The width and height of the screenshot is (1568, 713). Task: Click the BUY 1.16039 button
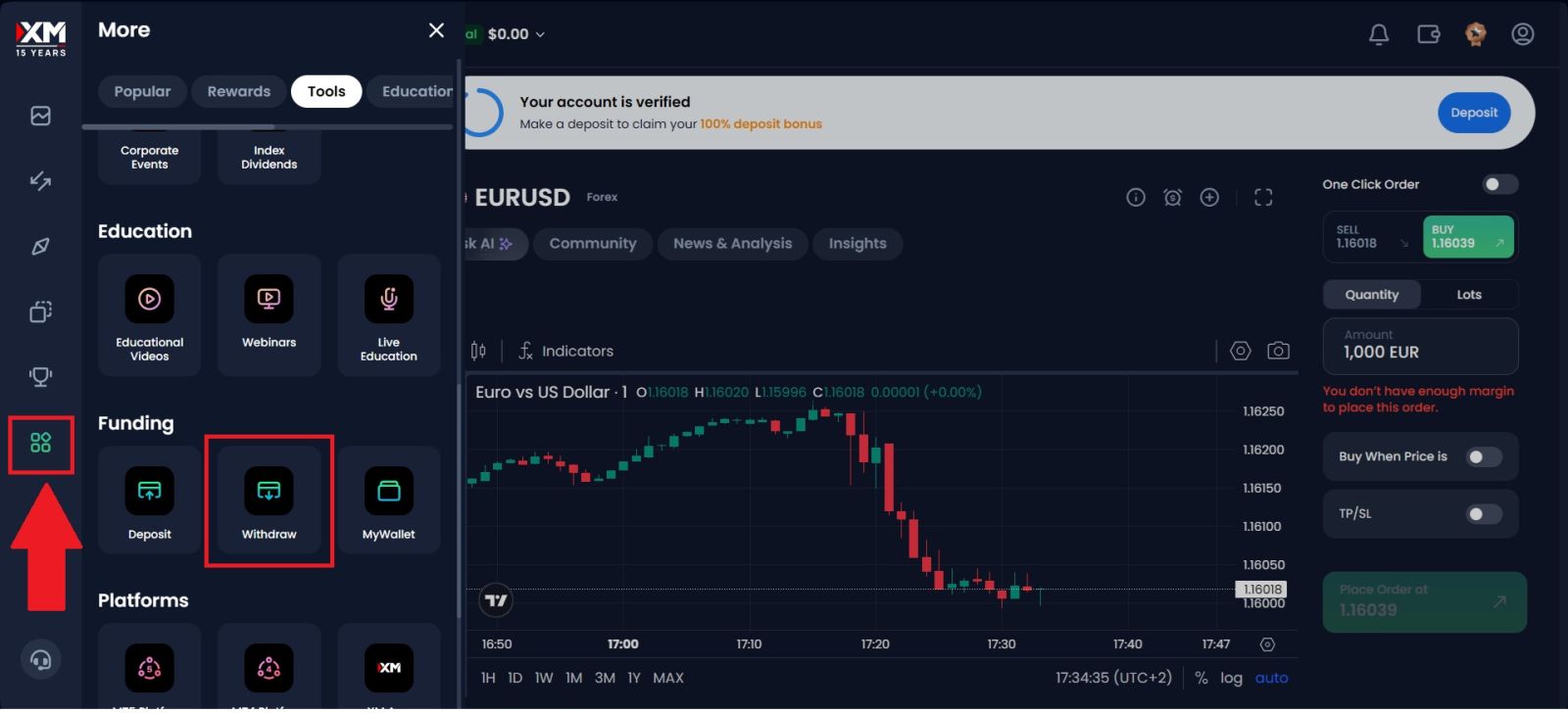click(1467, 237)
